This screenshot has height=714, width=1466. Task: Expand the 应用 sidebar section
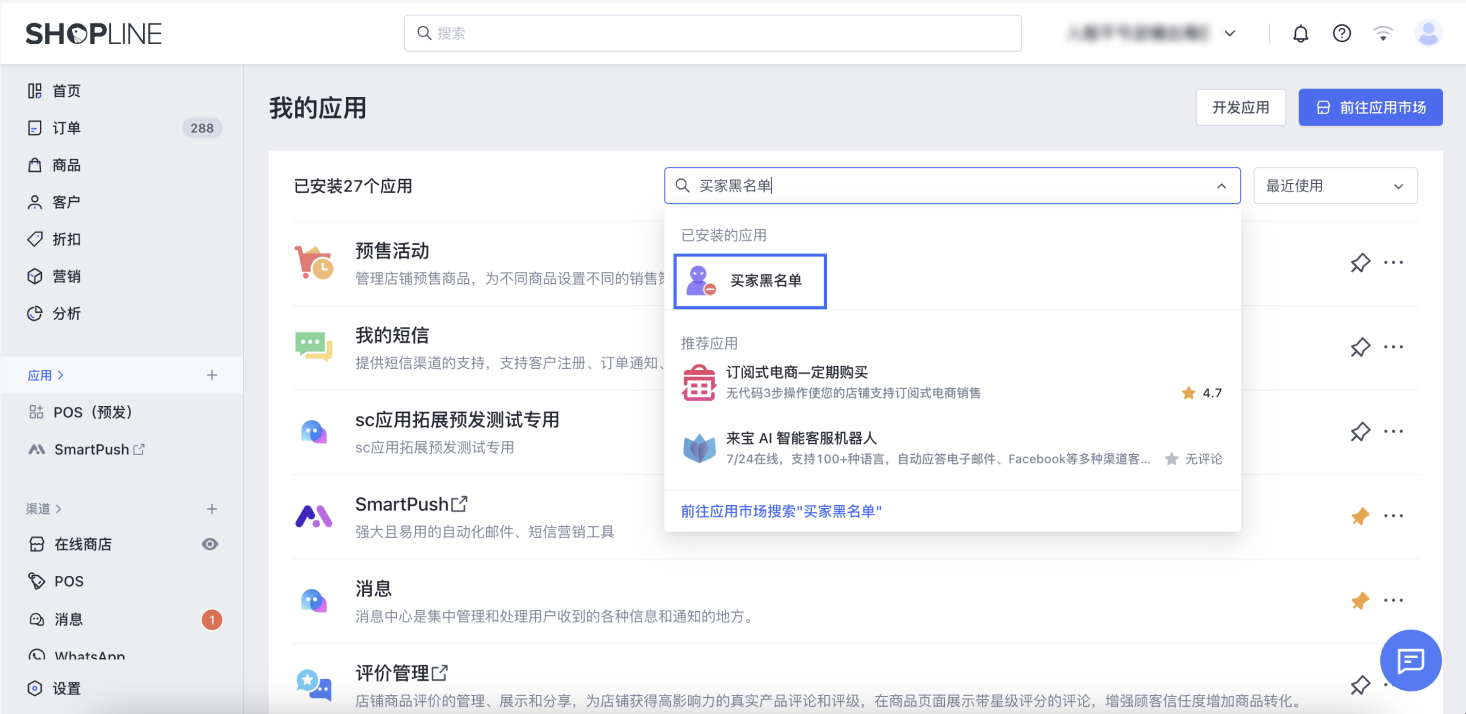46,375
